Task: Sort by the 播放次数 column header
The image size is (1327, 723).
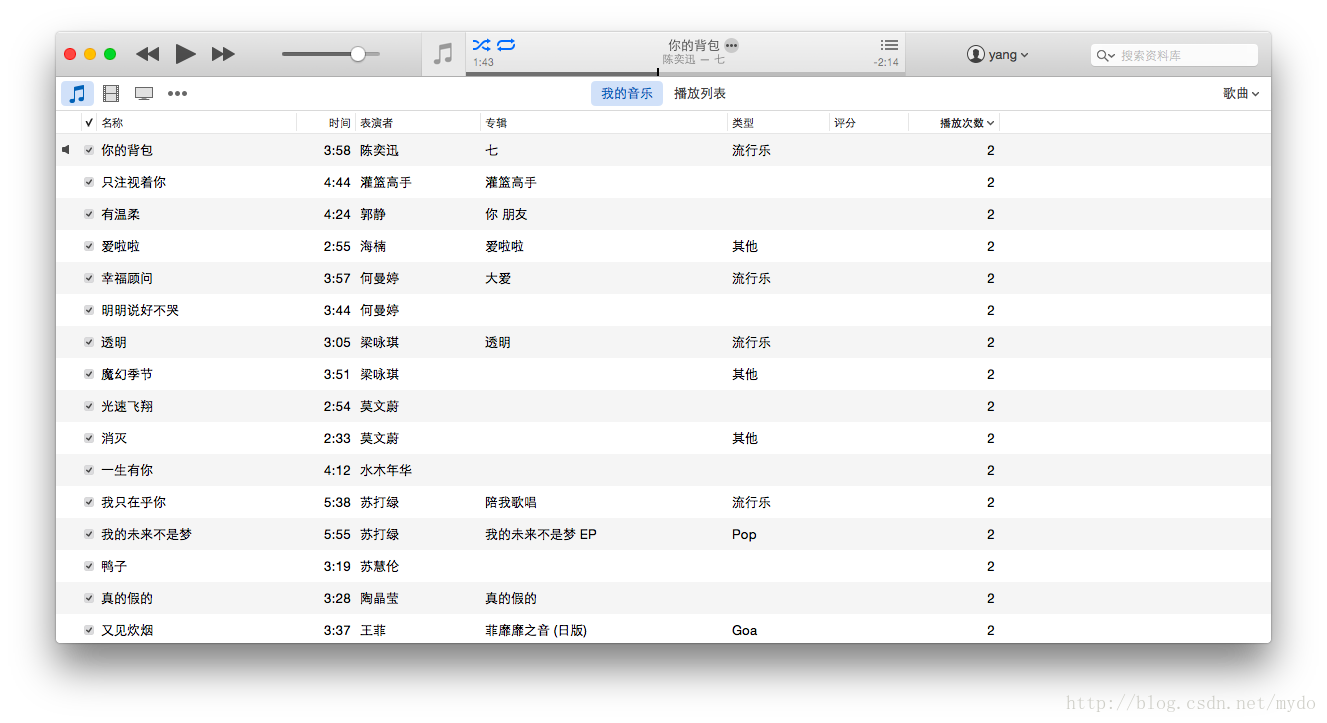Action: point(966,123)
